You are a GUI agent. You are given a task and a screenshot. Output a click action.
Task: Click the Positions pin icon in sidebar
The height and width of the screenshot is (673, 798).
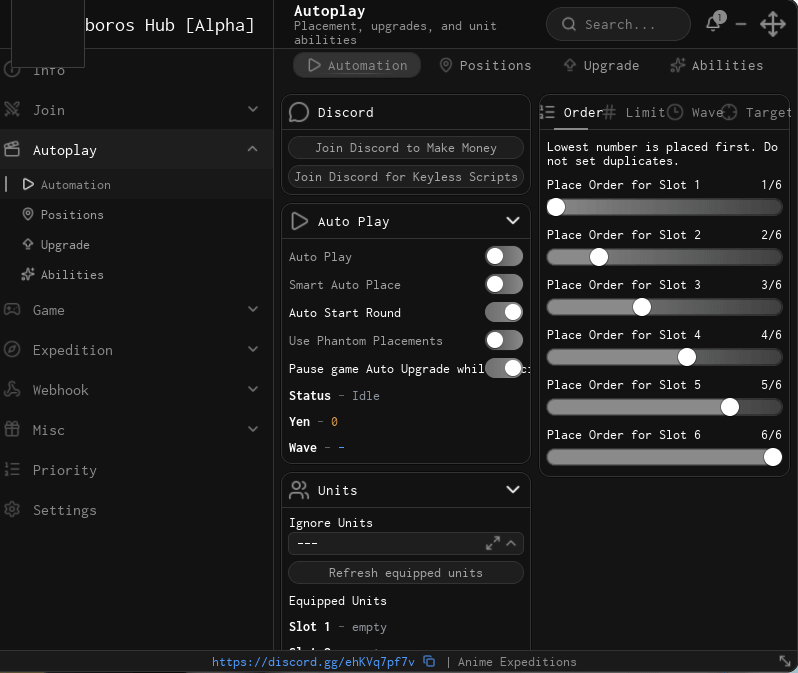28,214
